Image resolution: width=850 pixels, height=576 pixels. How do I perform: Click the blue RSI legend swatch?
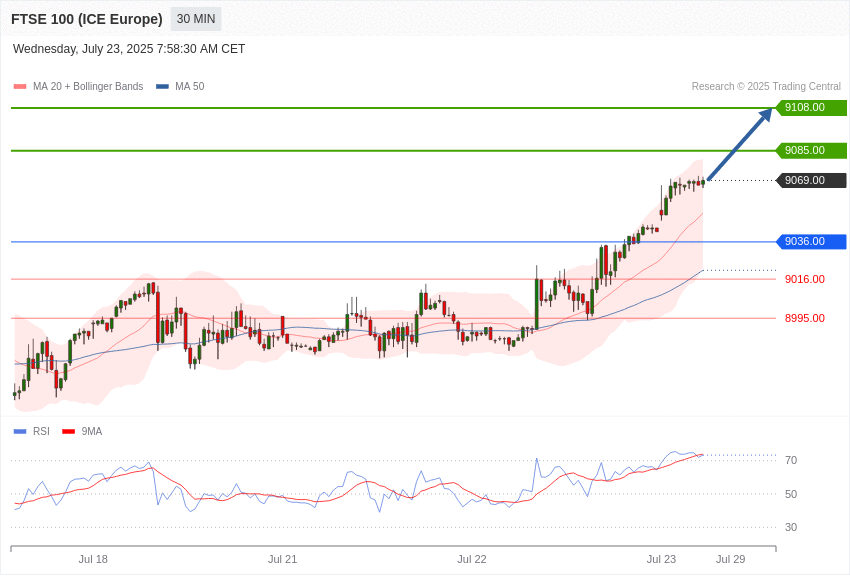(x=20, y=432)
